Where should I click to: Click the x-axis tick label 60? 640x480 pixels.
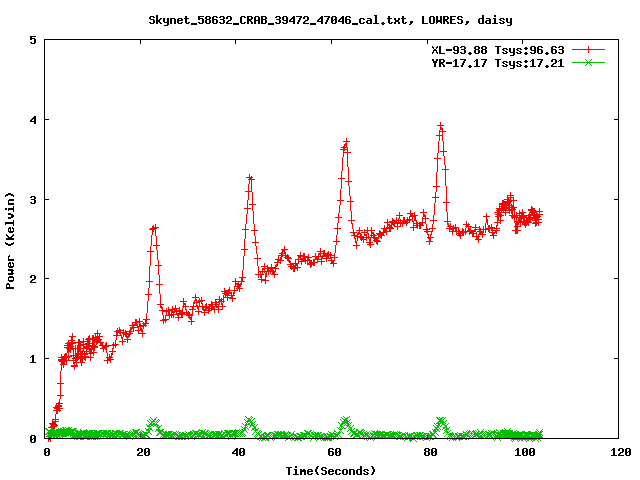(x=334, y=452)
